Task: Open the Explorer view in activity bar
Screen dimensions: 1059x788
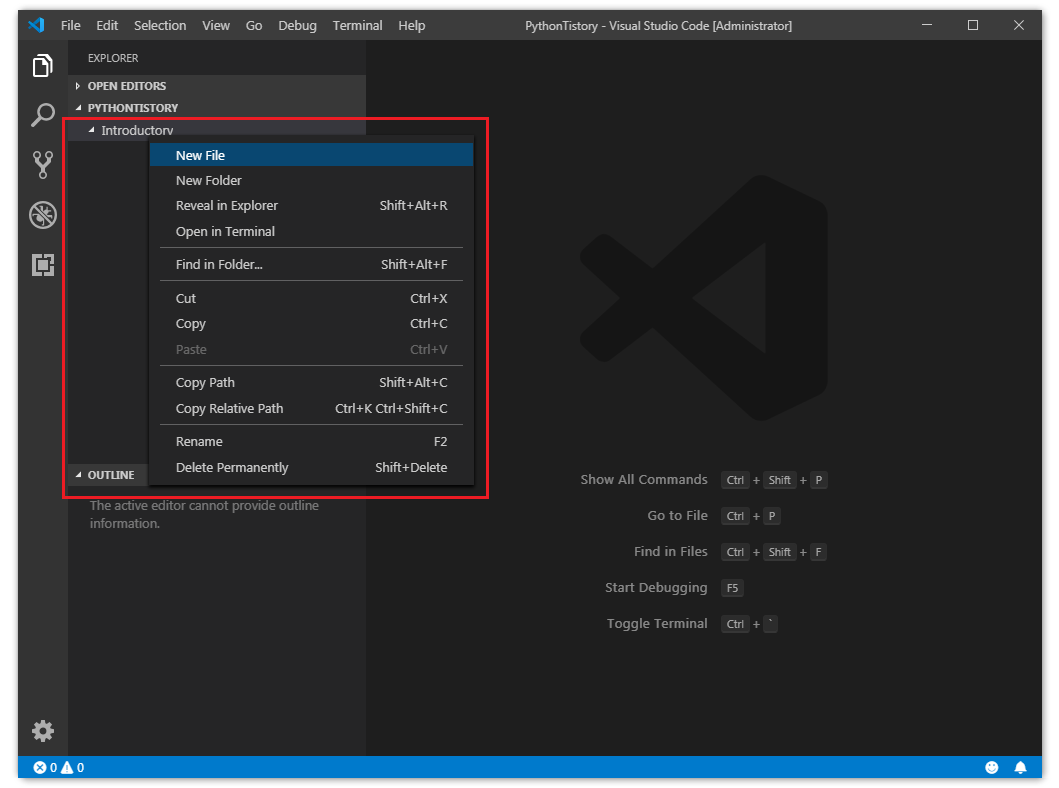Action: click(43, 65)
